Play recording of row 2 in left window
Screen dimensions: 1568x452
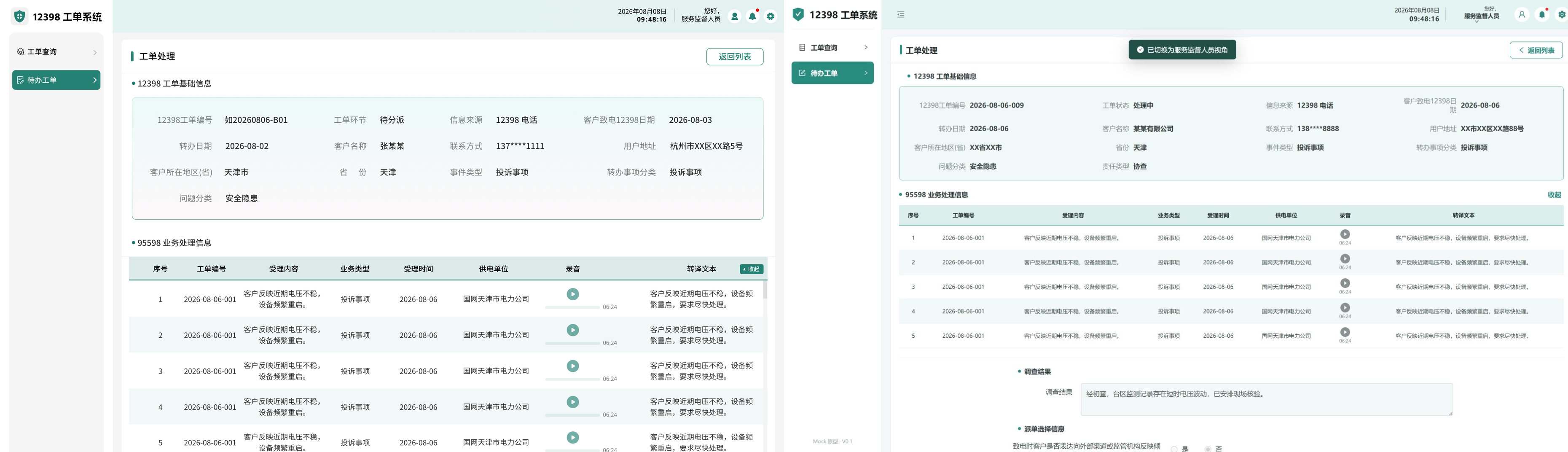coord(573,330)
